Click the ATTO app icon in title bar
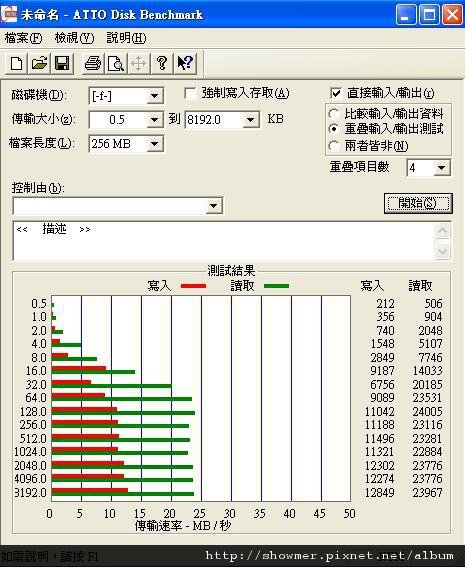This screenshot has height=567, width=465. click(9, 14)
